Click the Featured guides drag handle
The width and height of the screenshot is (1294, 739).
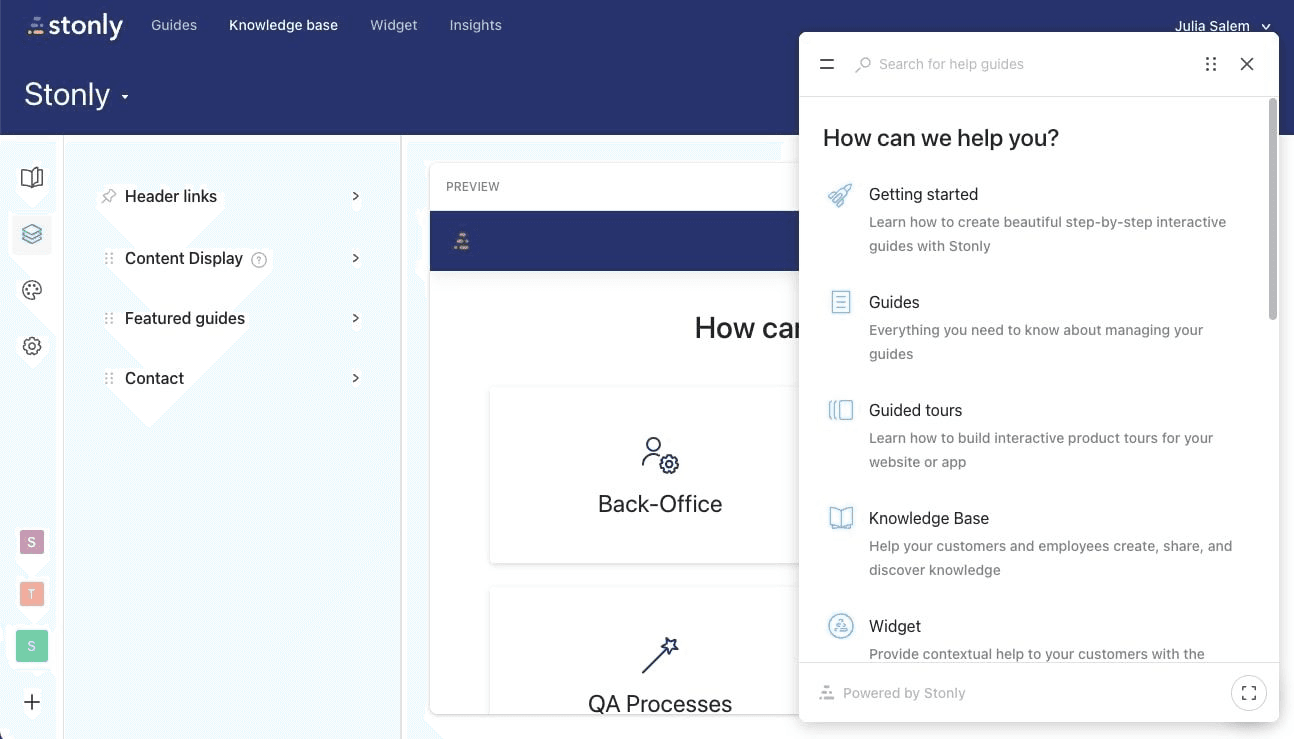tap(109, 318)
